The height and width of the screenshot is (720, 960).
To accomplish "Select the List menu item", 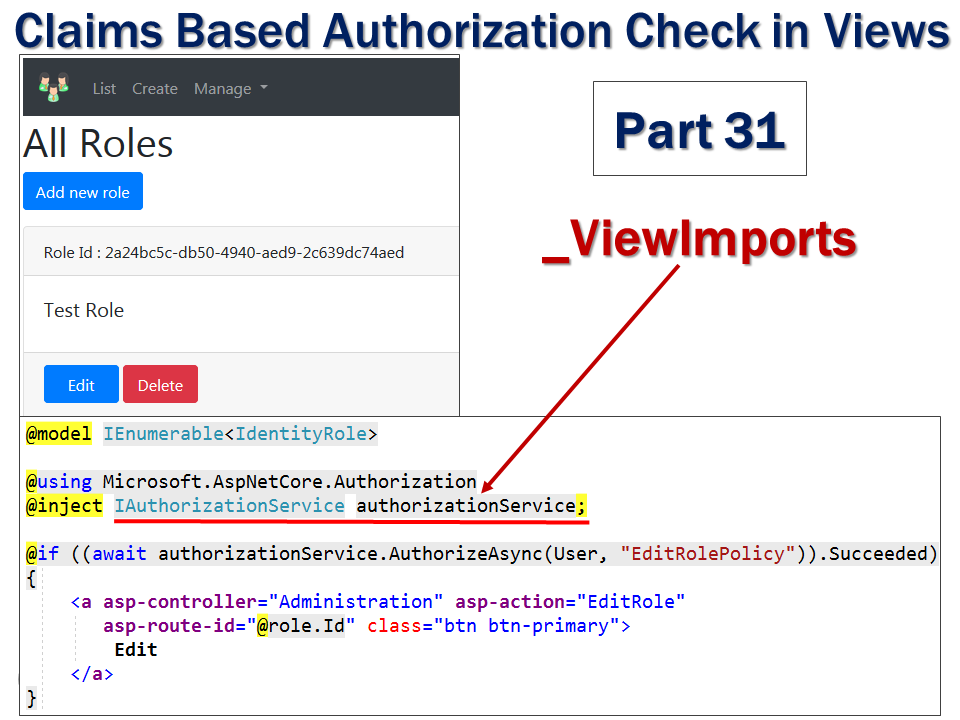I will click(104, 89).
